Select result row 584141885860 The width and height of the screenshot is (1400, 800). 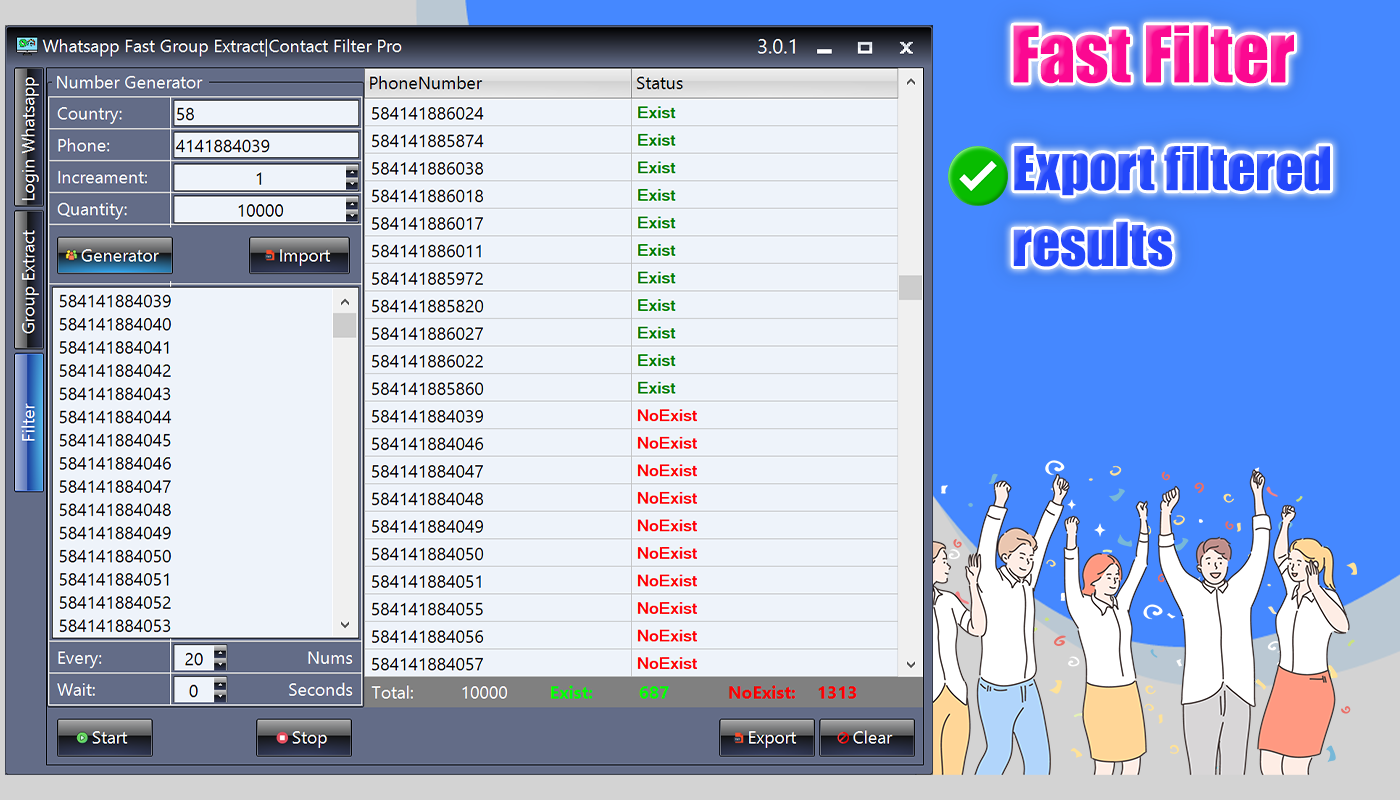coord(631,388)
